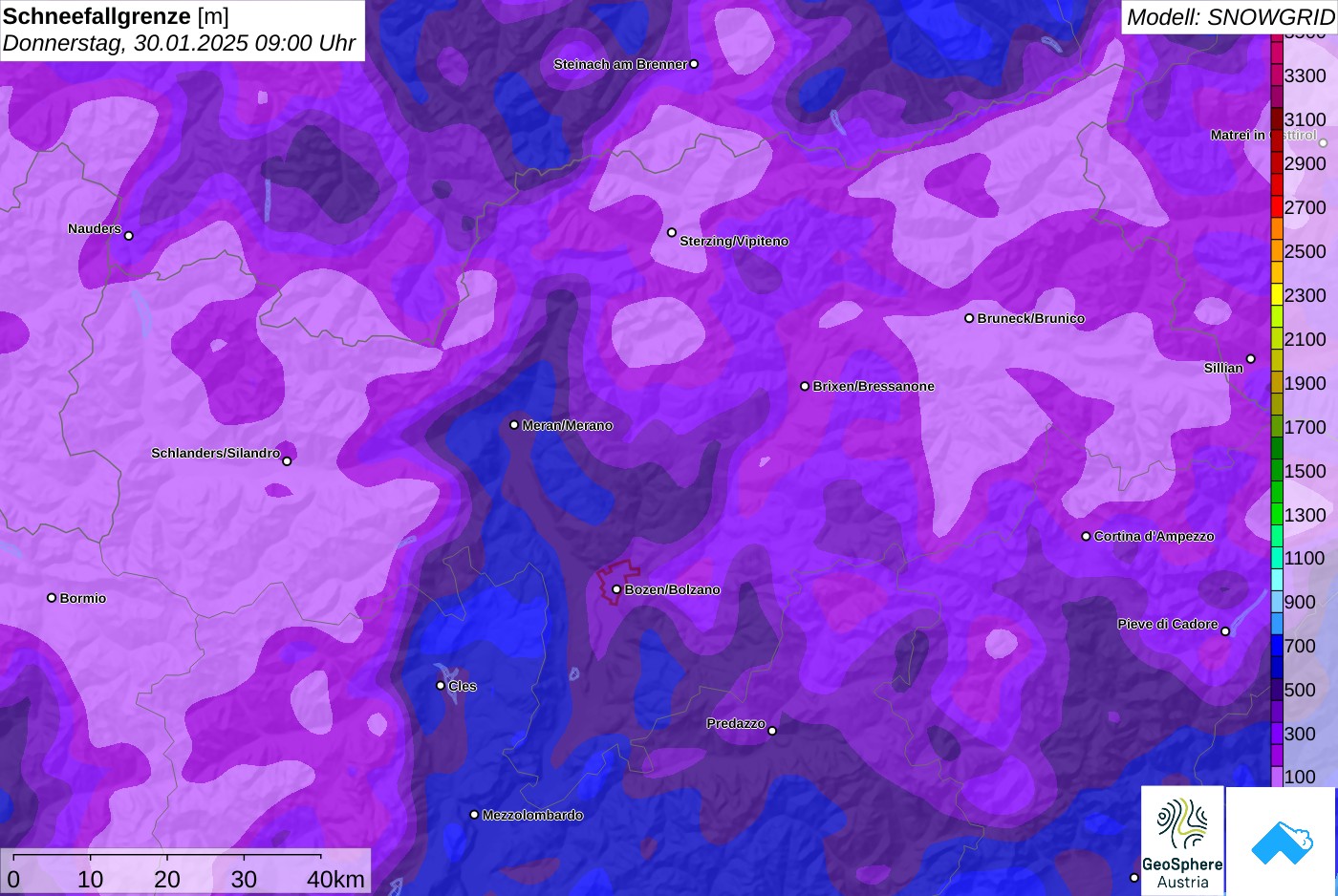Click the Bozen/Bolzano label text

click(x=673, y=589)
